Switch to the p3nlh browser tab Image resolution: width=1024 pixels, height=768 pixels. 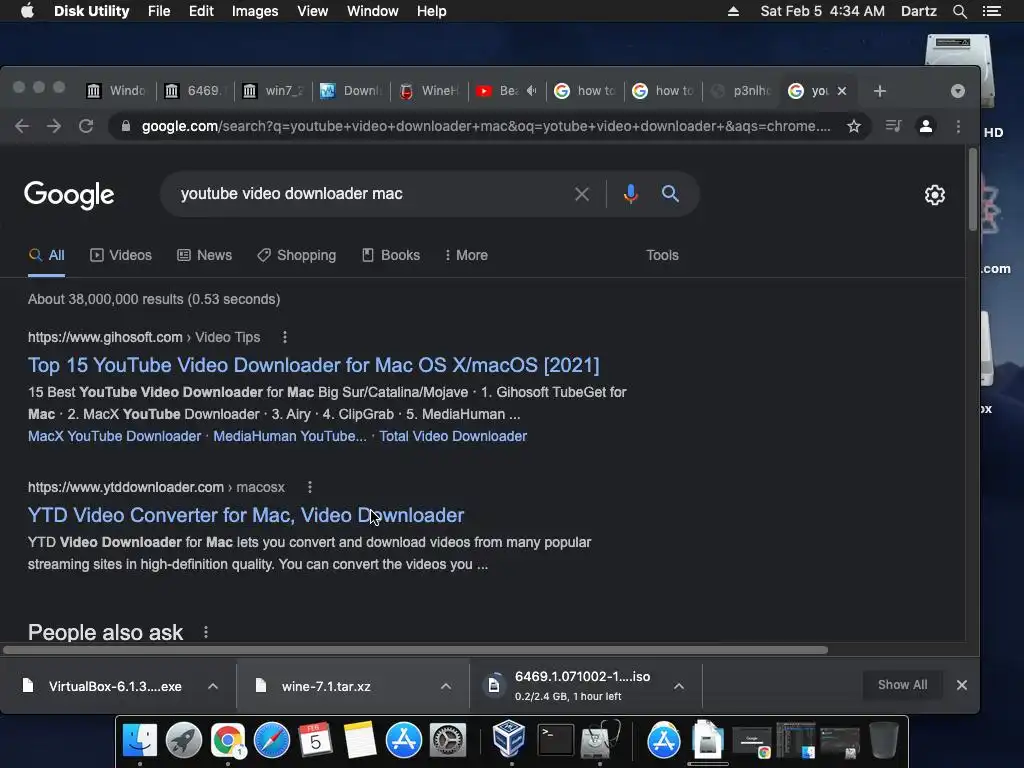coord(741,91)
